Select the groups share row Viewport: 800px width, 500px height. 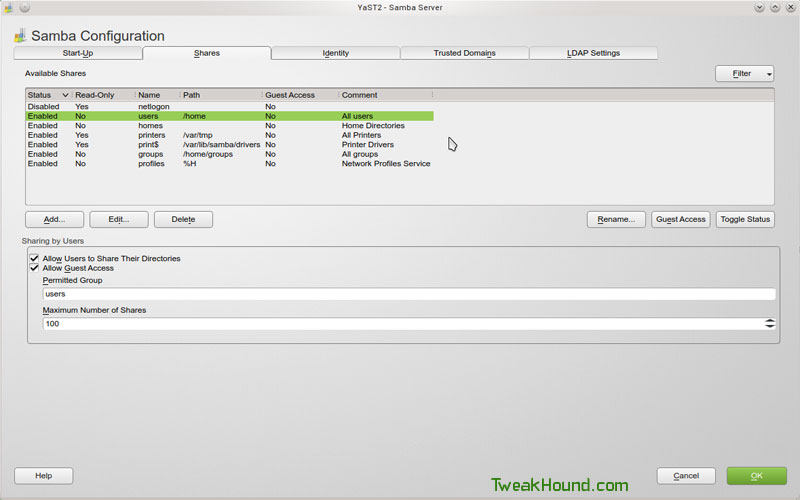point(230,154)
